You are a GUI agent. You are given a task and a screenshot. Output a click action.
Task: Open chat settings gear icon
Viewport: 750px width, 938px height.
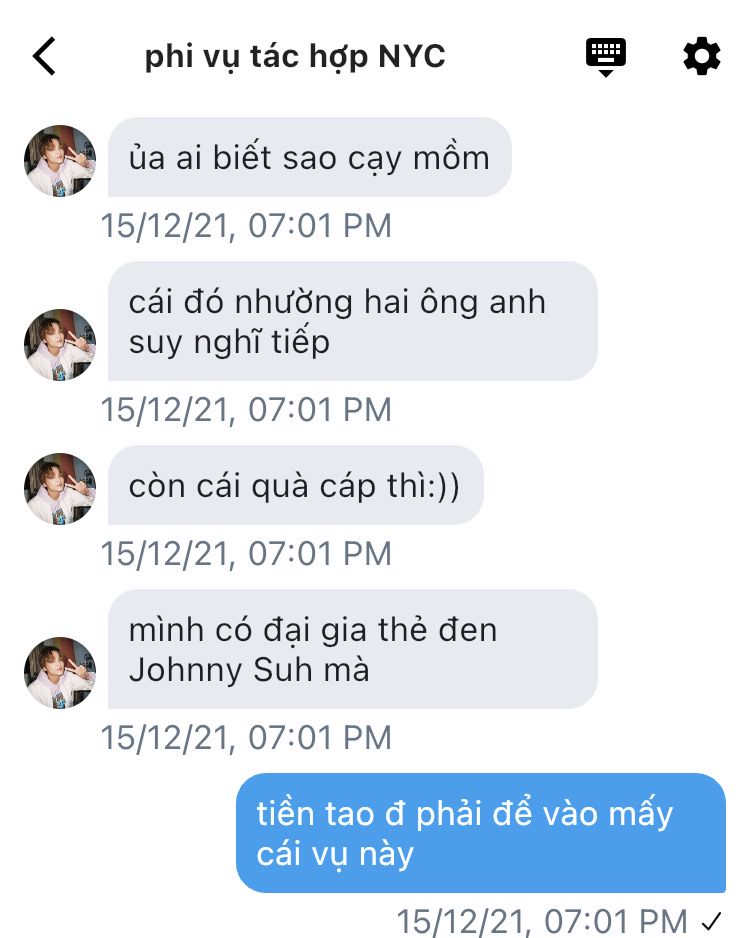[x=702, y=56]
